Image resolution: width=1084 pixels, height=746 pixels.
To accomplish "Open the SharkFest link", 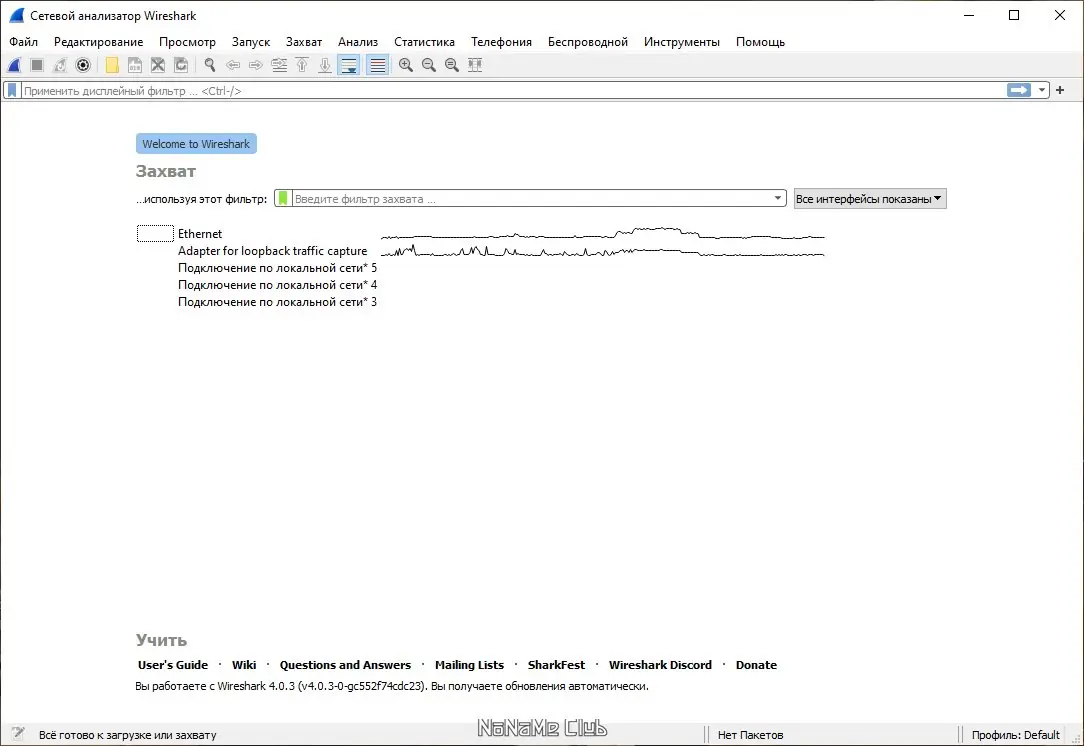I will [x=557, y=665].
